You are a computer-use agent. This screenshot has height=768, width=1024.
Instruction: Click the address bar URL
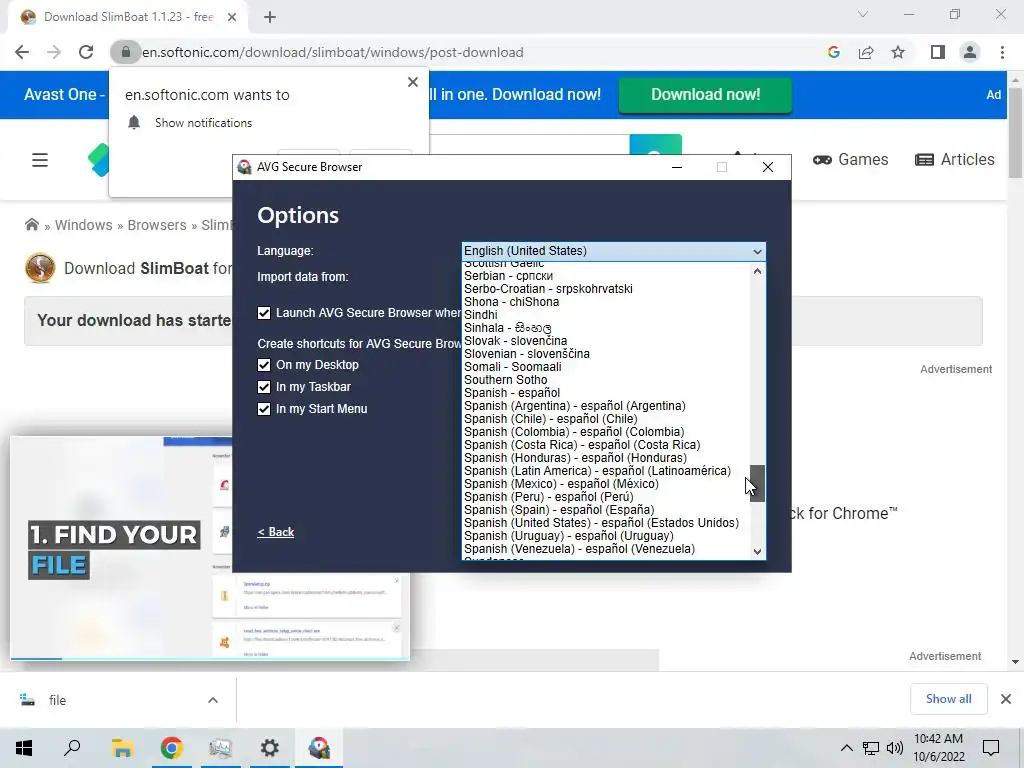[x=332, y=52]
